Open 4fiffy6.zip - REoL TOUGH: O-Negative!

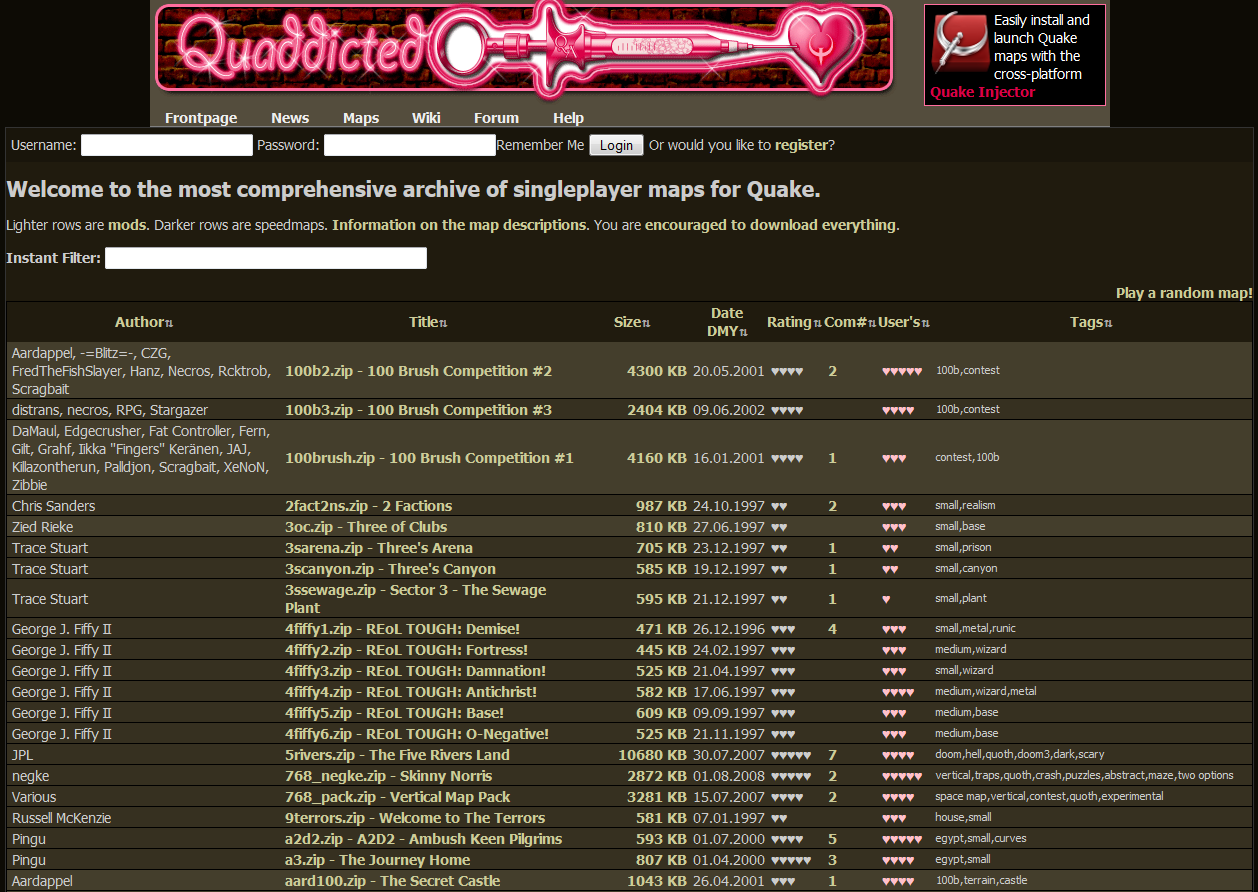pos(417,734)
